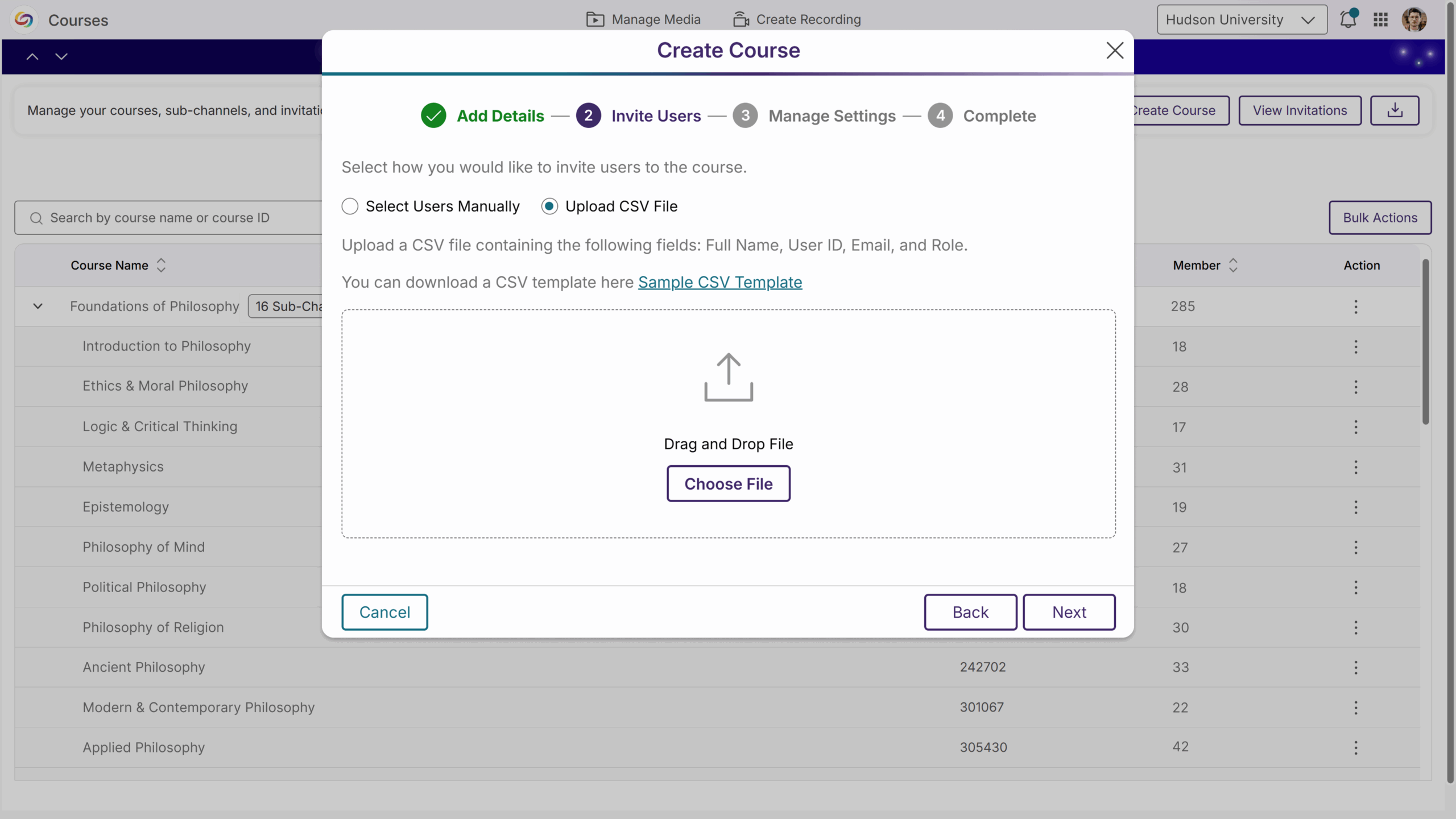Select the Select Users Manually radio button
Viewport: 1456px width, 819px height.
point(350,206)
